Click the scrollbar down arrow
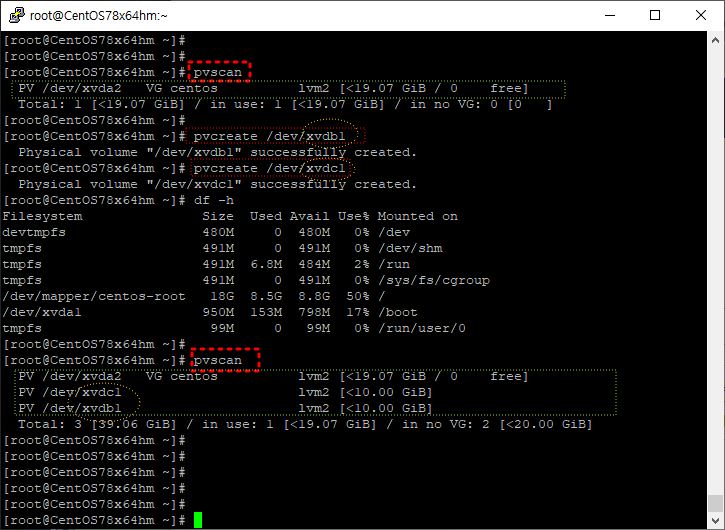 (715, 520)
